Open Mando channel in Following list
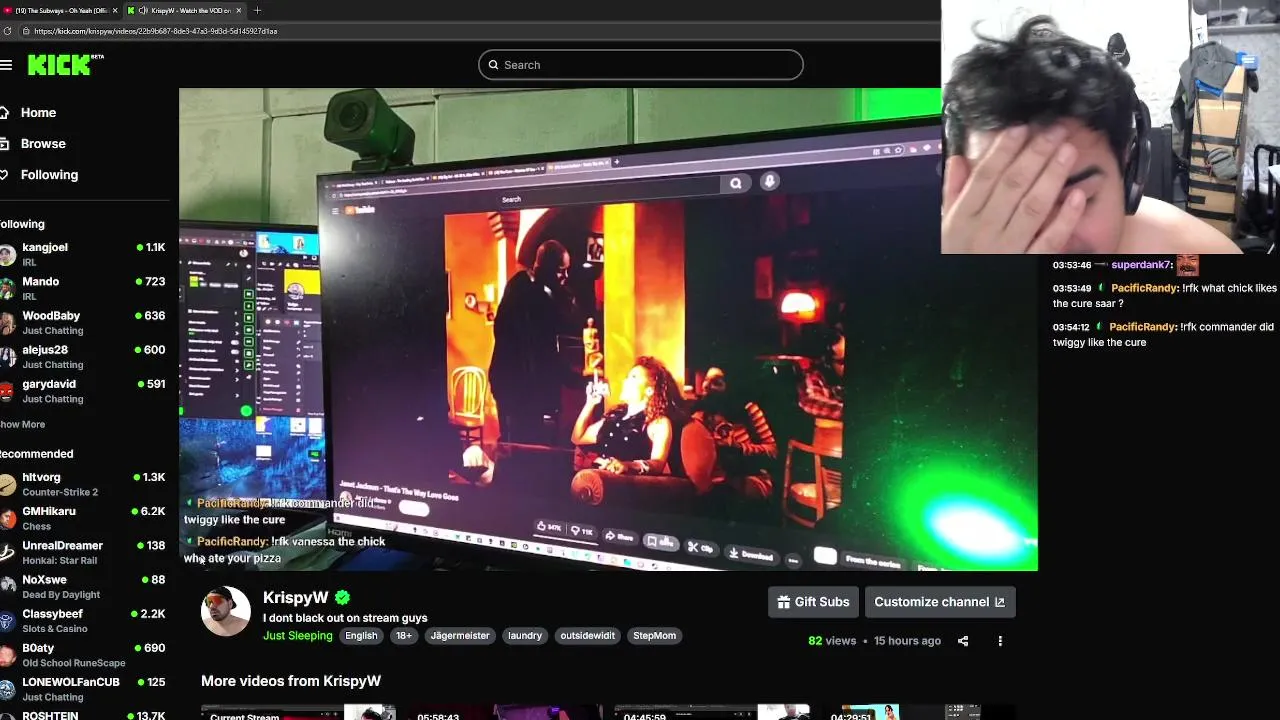Screen dimensions: 1280x720 click(x=83, y=288)
